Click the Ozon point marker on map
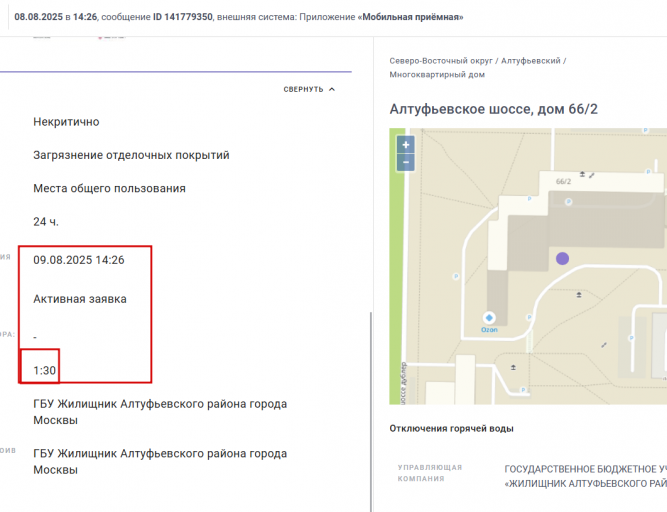 pos(489,318)
